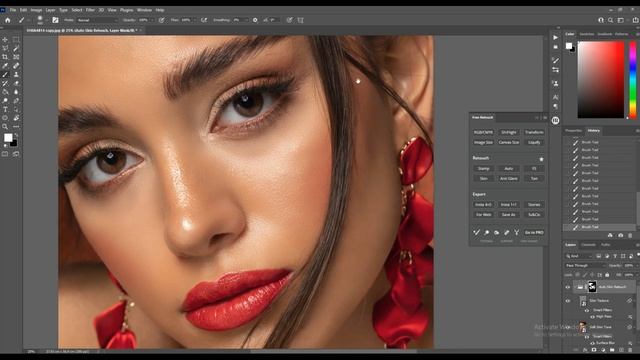Image resolution: width=640 pixels, height=360 pixels.
Task: Click star icon beside Retouch heading
Action: 541,159
